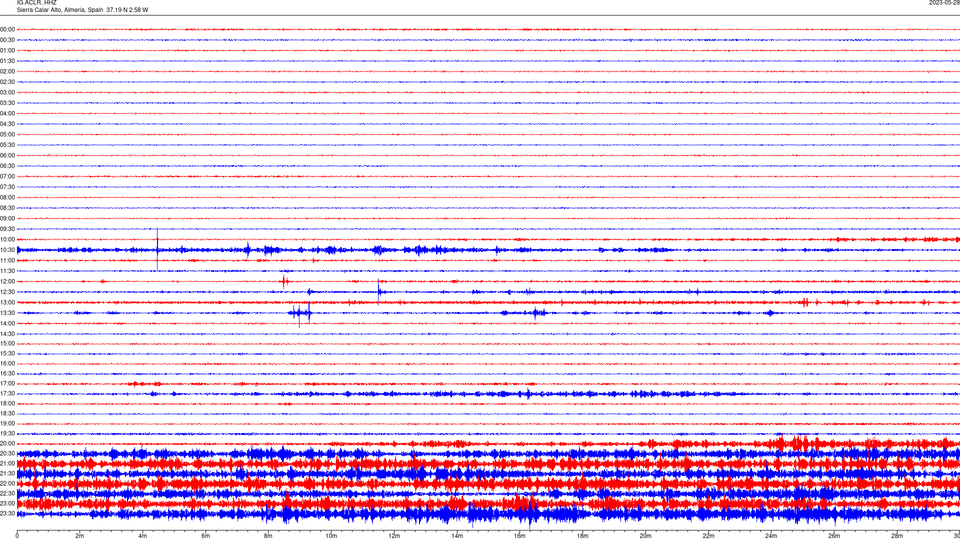Click the station code IG.ACLR..HHZ header

click(x=36, y=2)
